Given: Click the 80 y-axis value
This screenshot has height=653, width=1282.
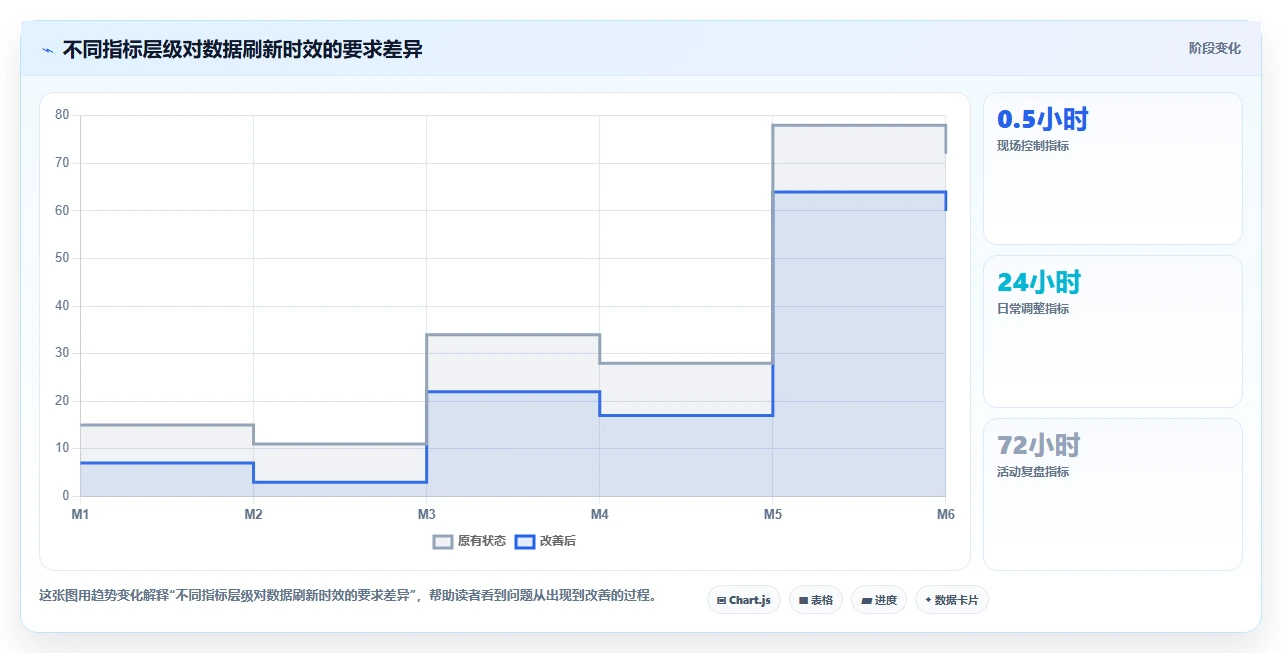Looking at the screenshot, I should [x=62, y=115].
